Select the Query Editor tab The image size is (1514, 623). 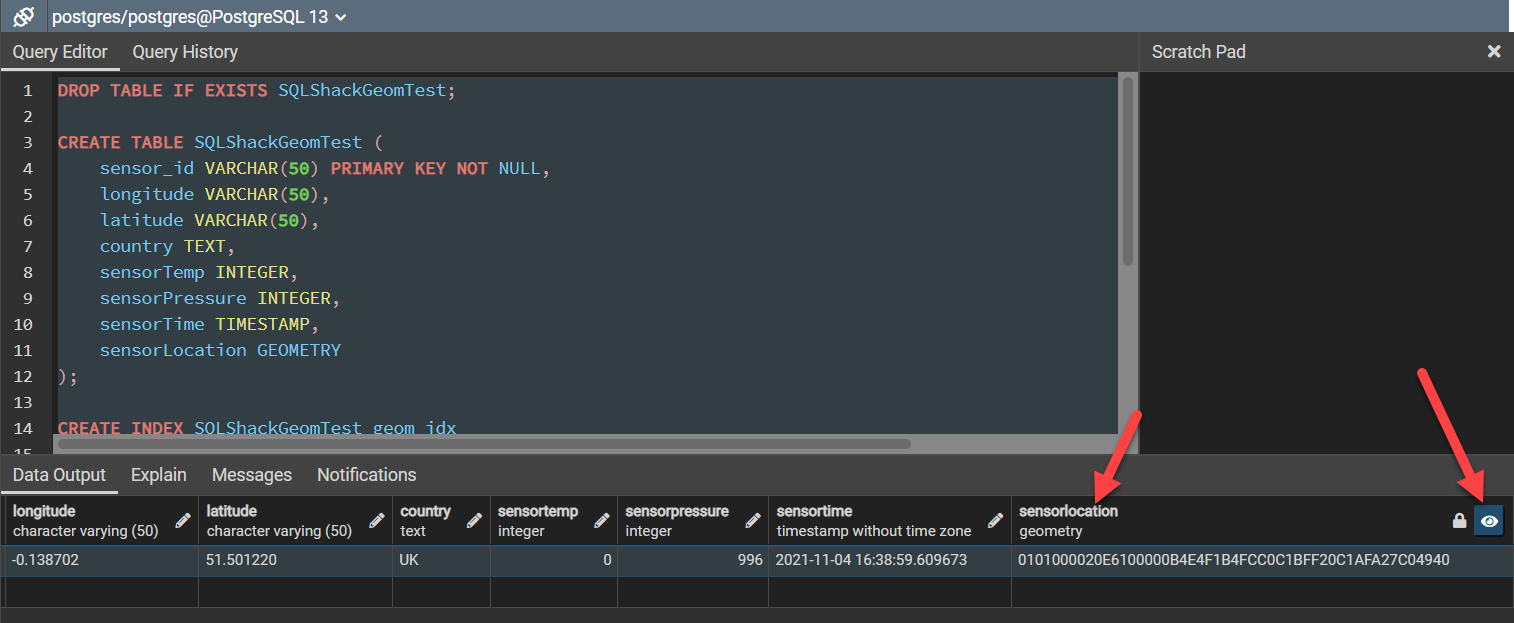[x=58, y=52]
